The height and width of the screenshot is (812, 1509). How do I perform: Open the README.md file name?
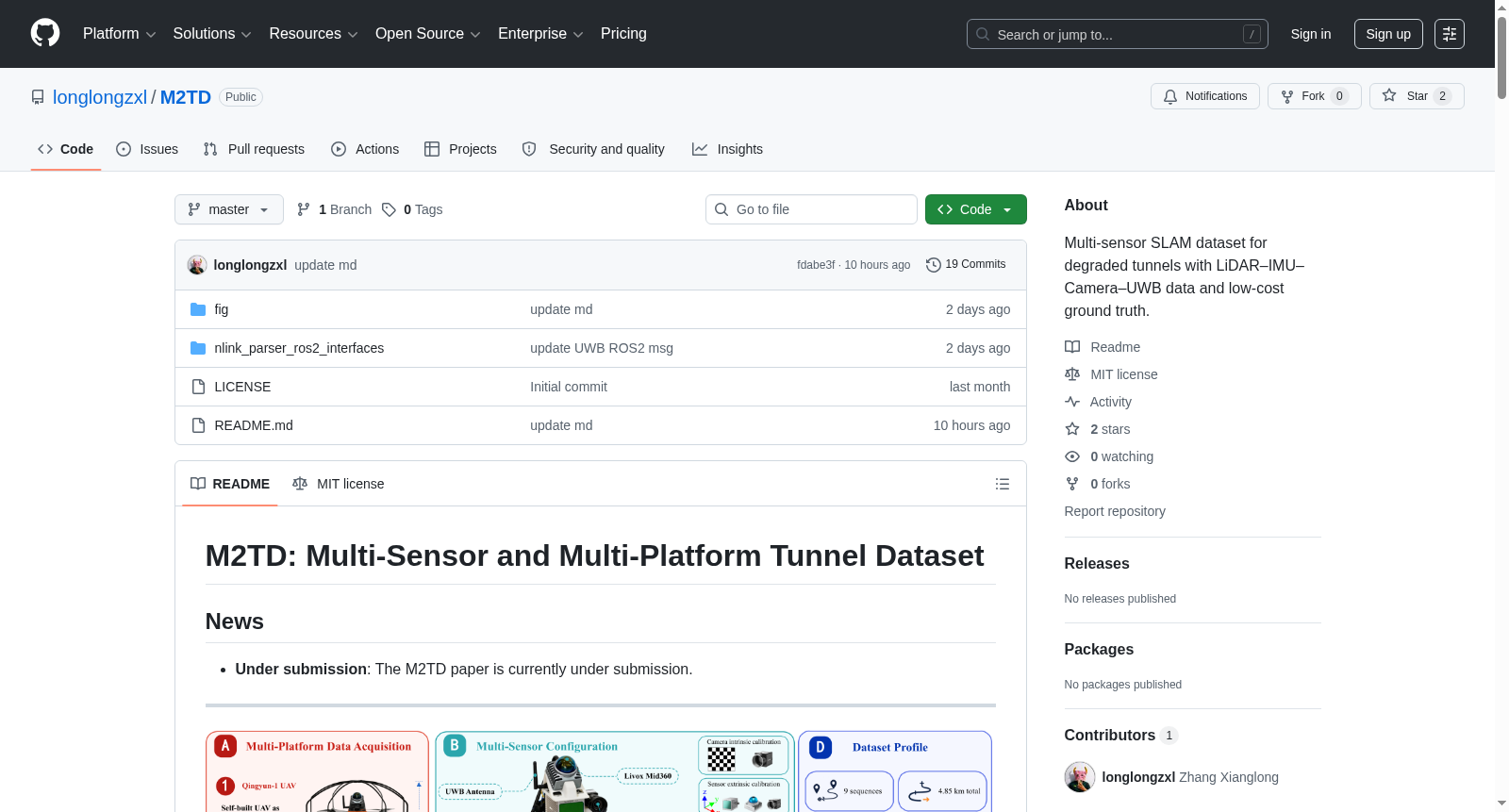[x=254, y=425]
